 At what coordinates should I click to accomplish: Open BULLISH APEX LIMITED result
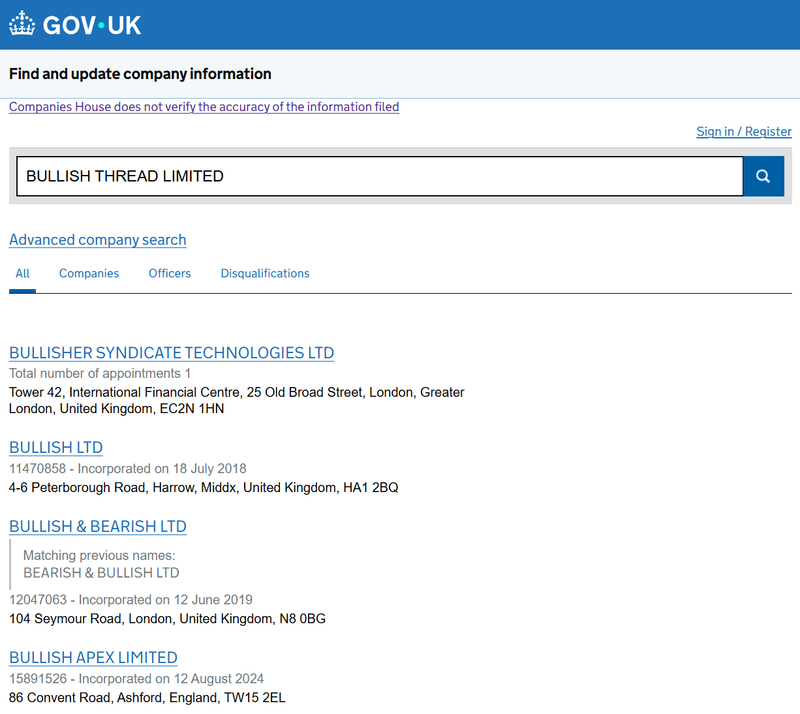(93, 657)
